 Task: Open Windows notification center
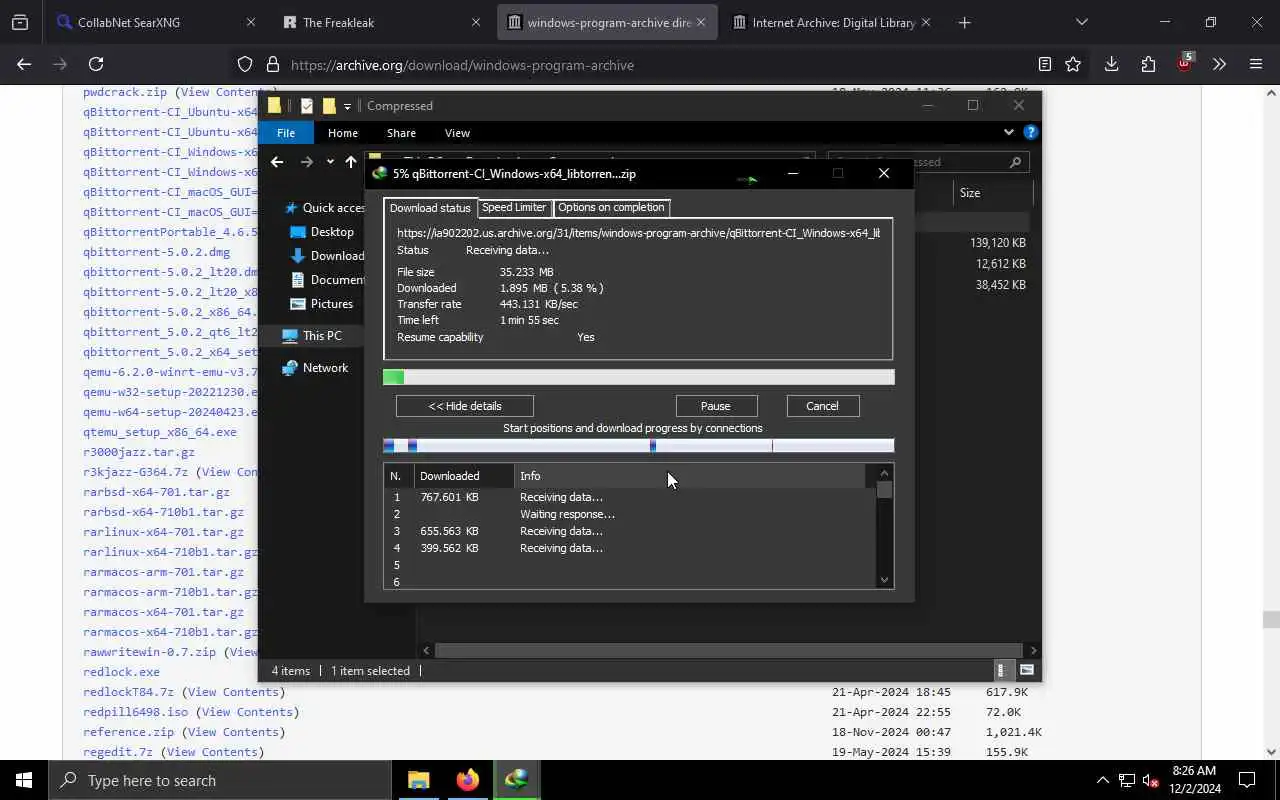coord(1247,780)
